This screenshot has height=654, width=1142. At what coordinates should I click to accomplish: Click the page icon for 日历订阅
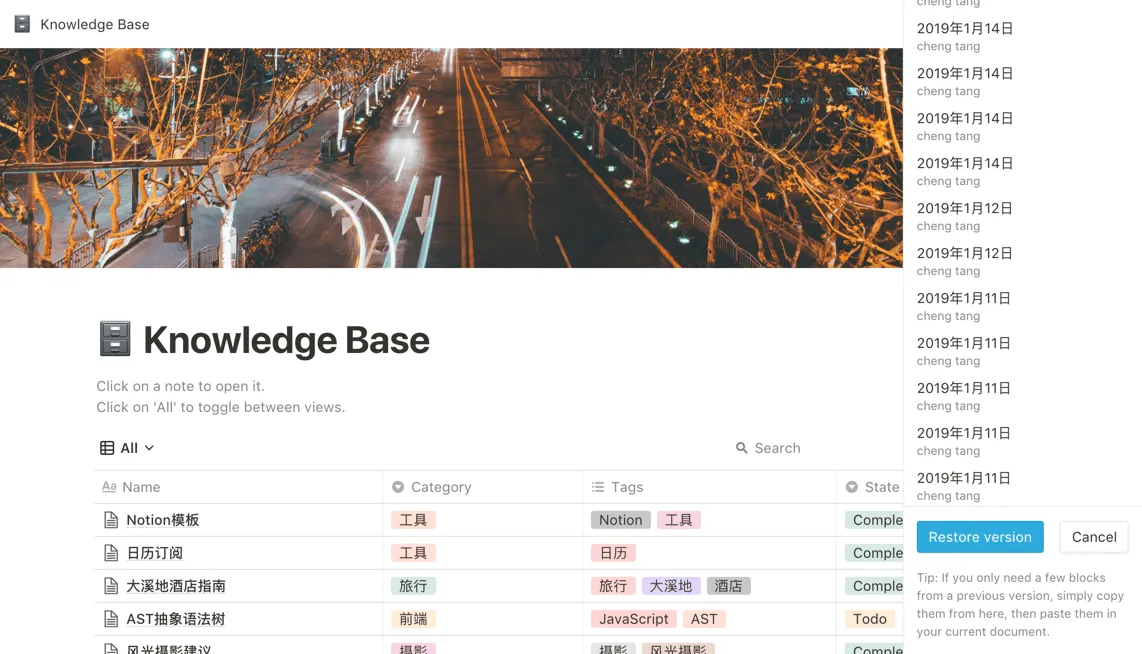point(111,553)
